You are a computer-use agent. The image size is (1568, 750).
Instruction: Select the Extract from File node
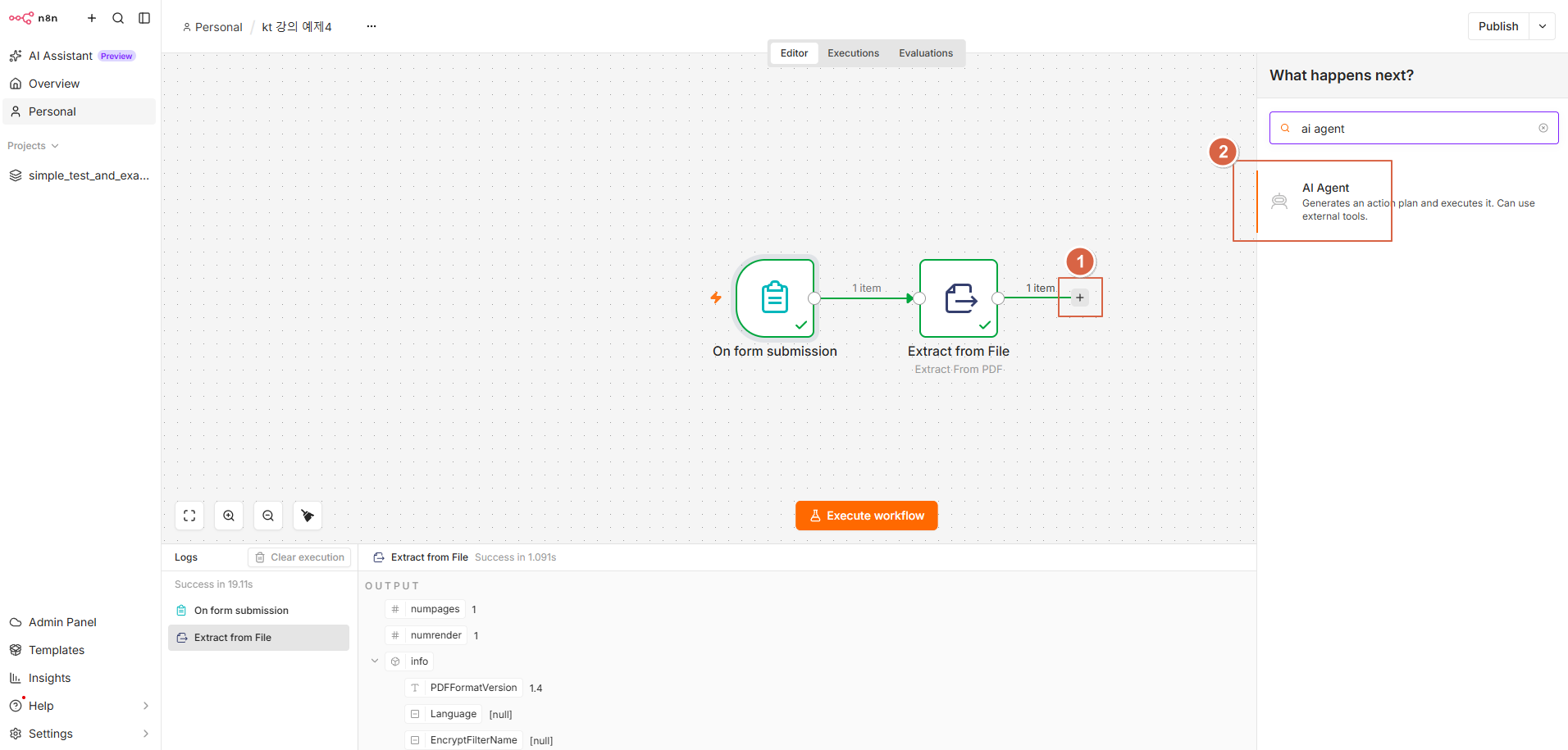(x=959, y=298)
